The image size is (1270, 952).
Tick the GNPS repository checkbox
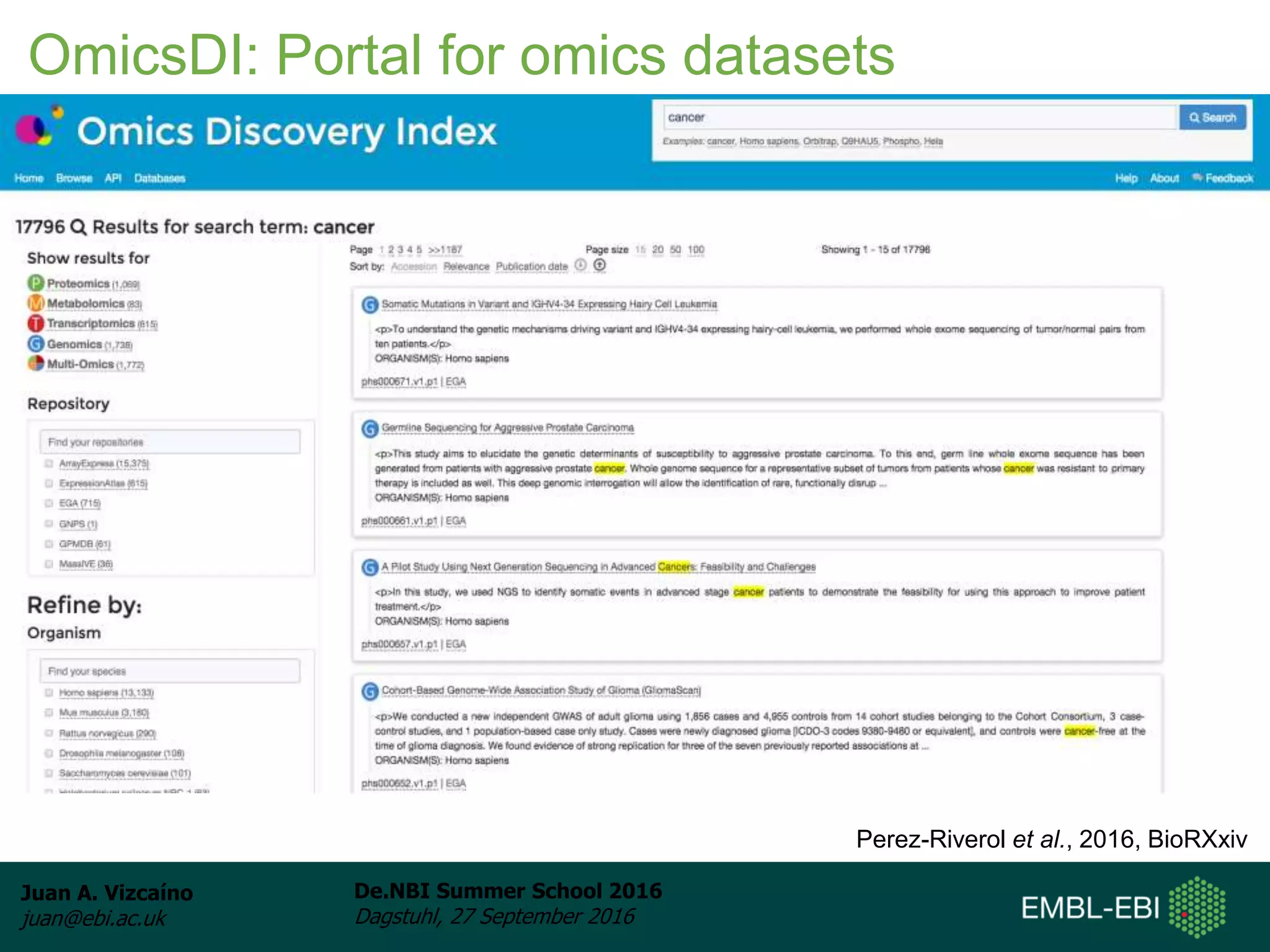point(48,524)
